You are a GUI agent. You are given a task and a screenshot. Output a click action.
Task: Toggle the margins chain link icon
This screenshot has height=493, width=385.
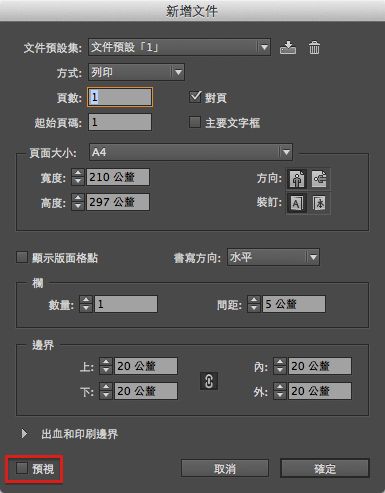tap(209, 381)
